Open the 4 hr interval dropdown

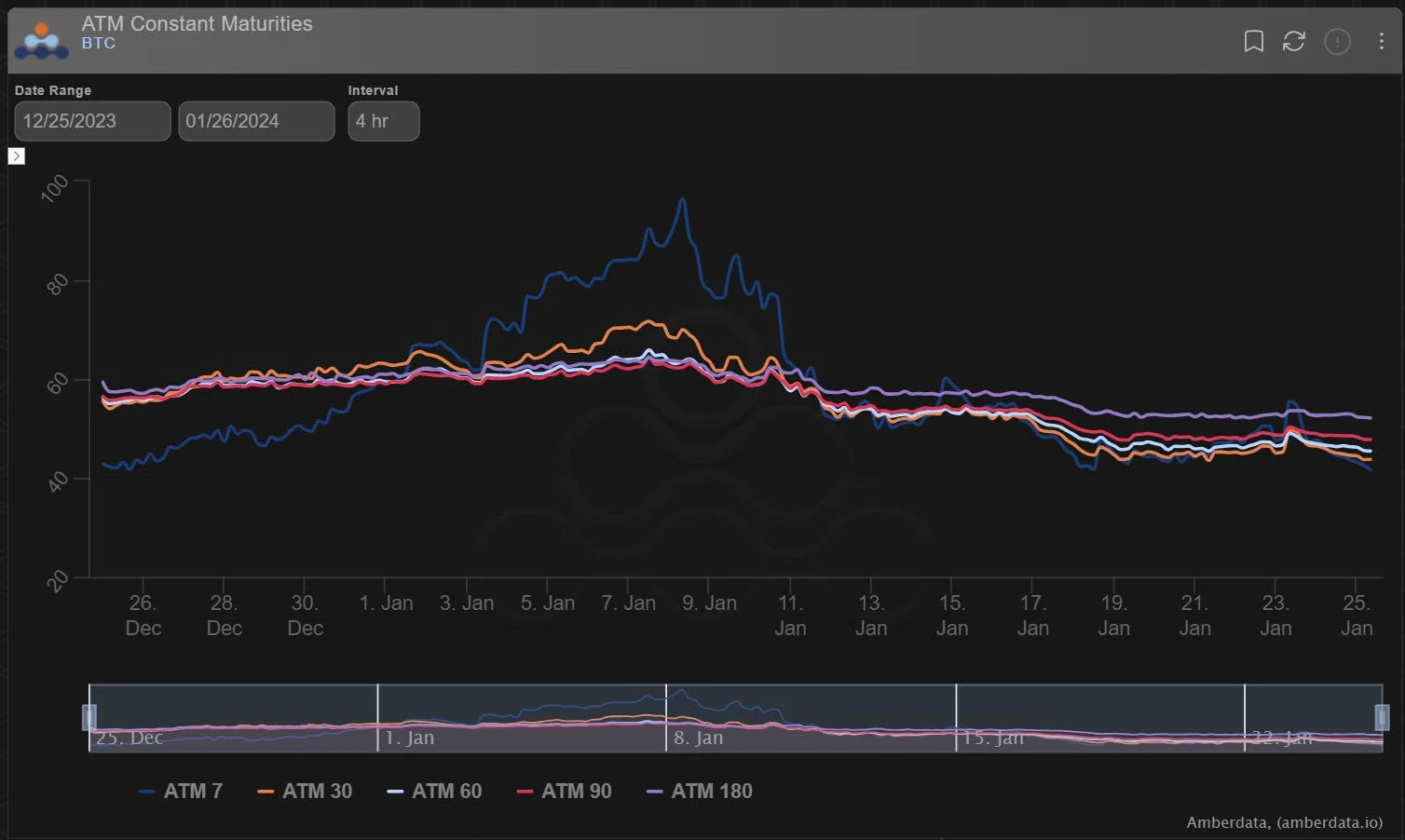(384, 121)
